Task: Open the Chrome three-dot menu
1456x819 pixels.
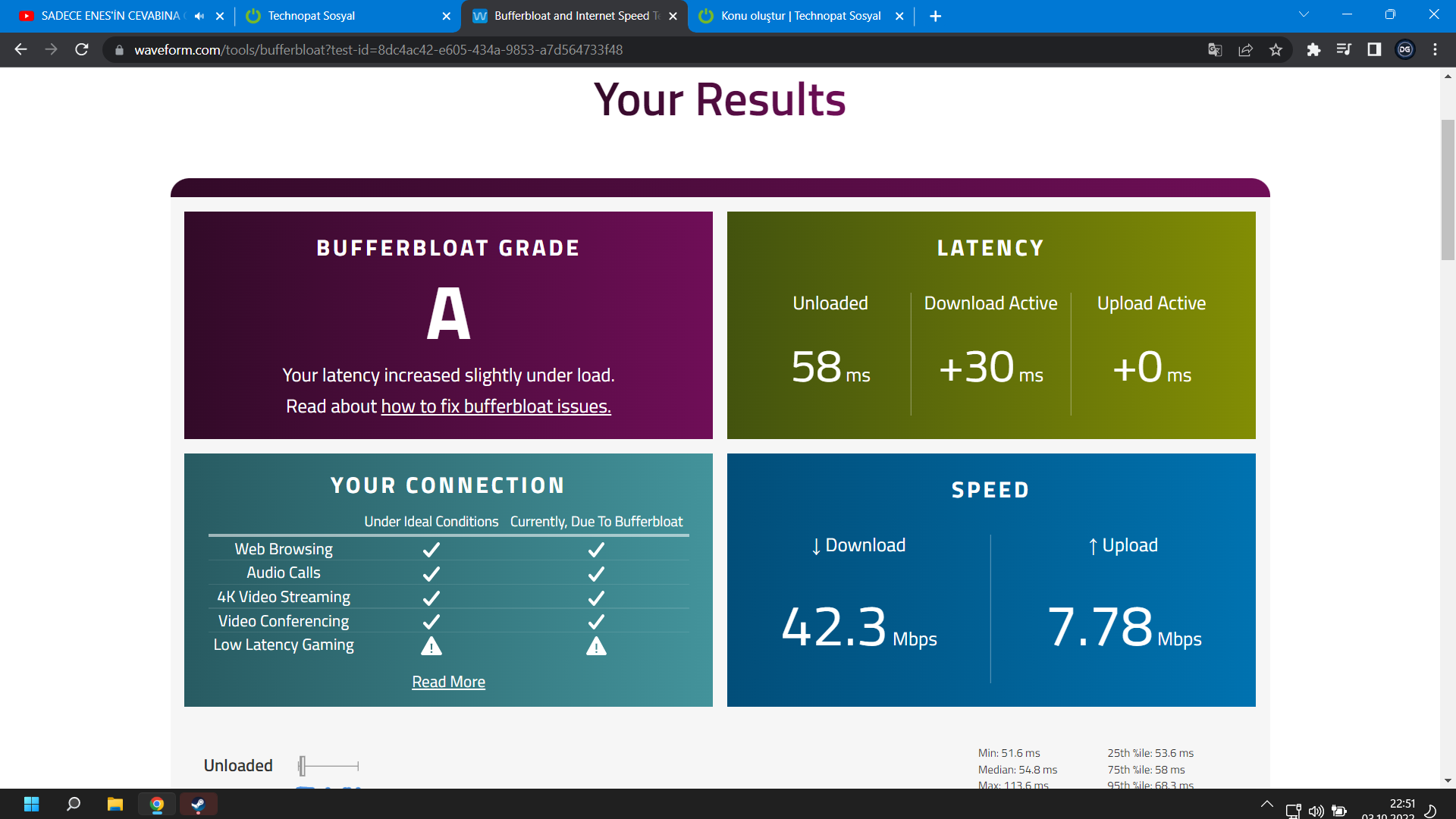Action: (x=1435, y=49)
